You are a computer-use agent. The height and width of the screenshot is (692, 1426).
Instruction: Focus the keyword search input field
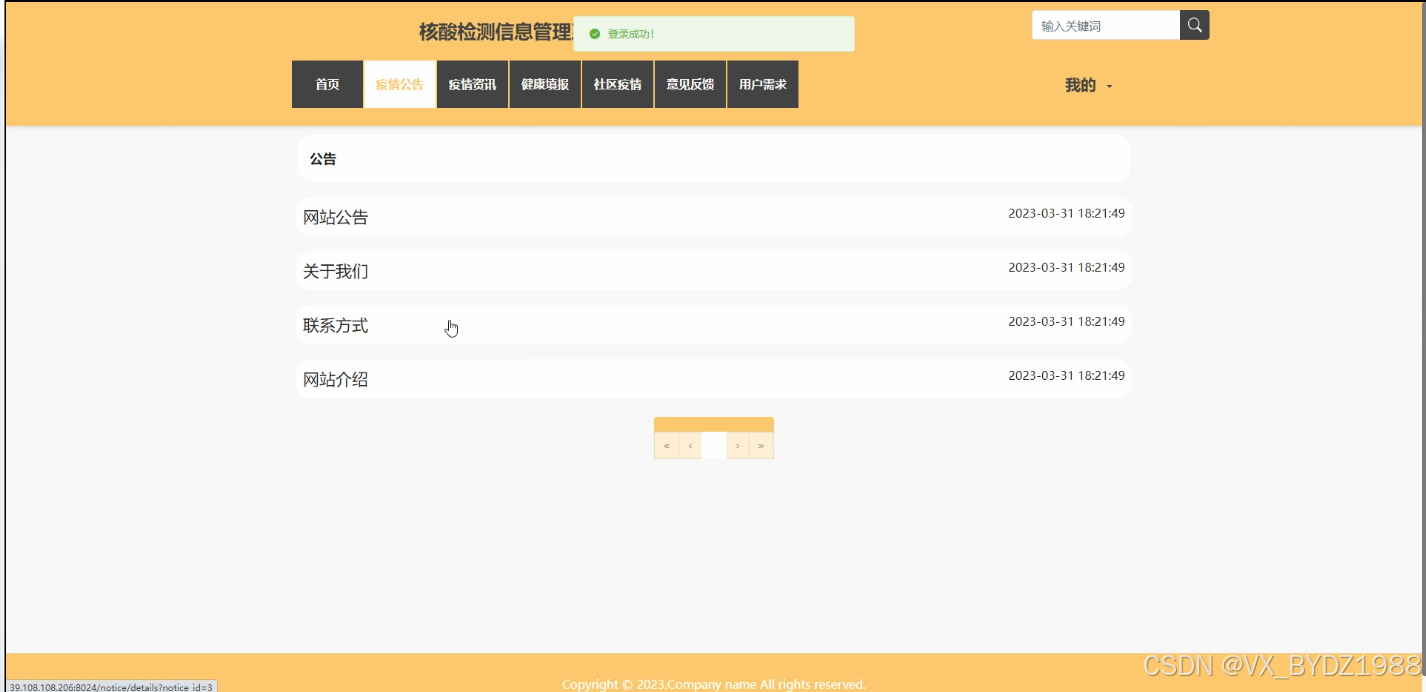(1106, 25)
